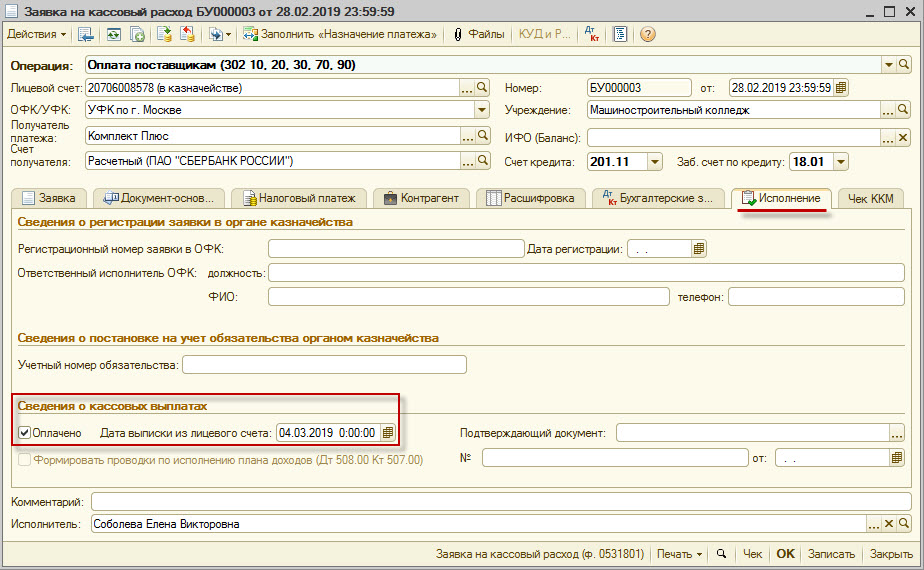Click ellipsis in Получатель платежа field

coord(467,136)
